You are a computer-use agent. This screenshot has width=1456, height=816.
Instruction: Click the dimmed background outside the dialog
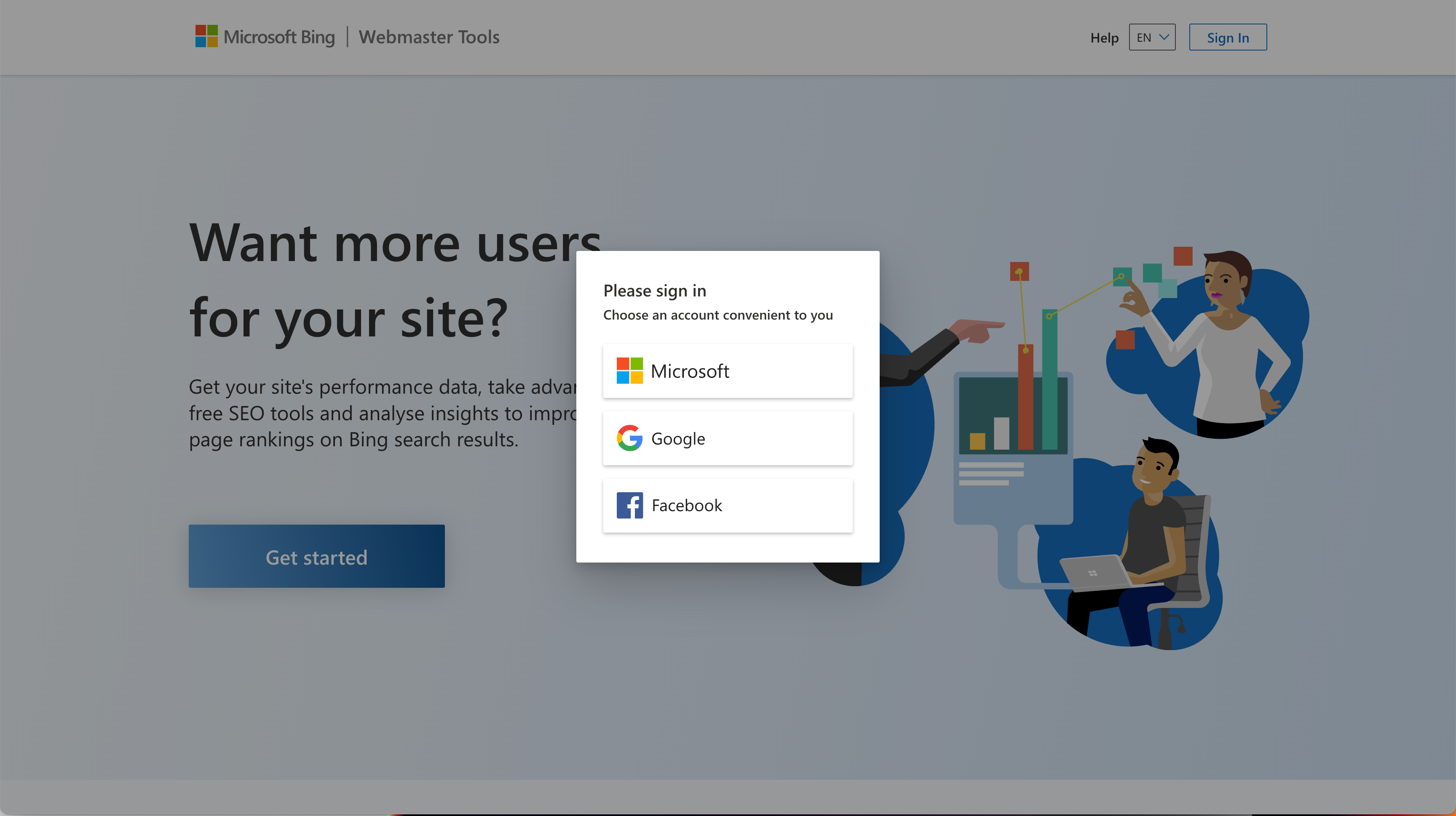[x=735, y=706]
